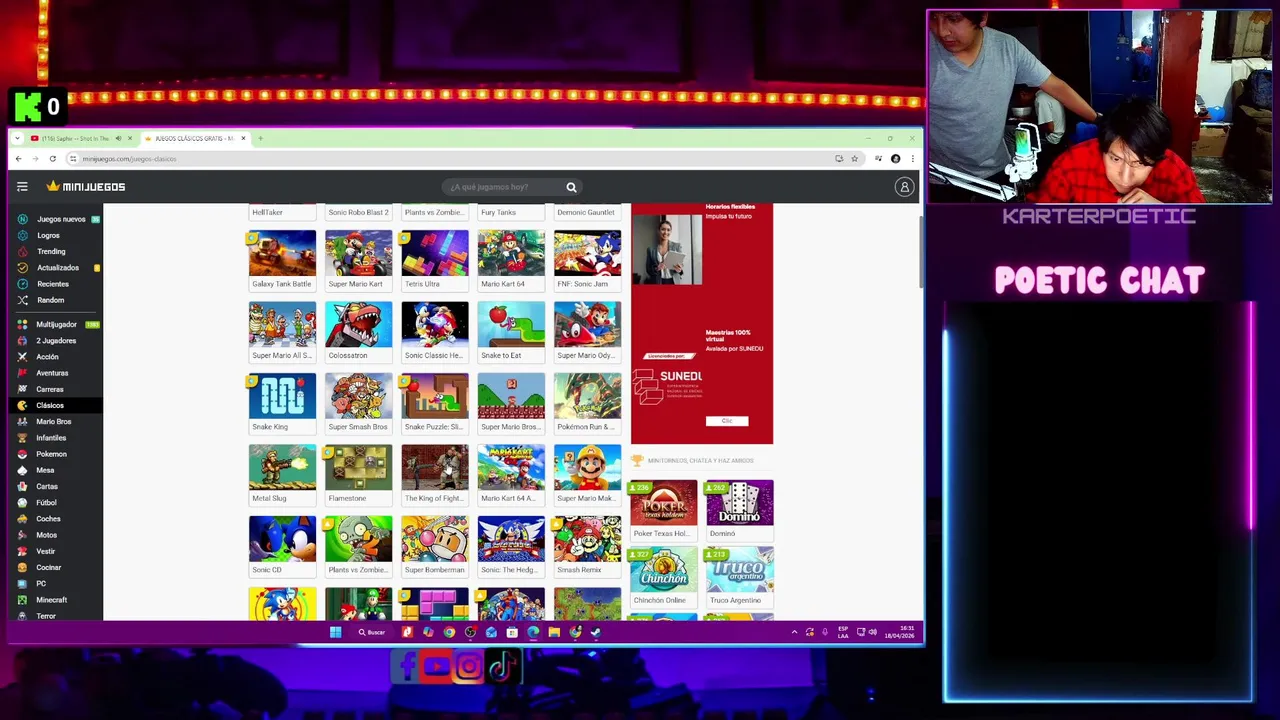Screen dimensions: 1280x720
Task: Open the user profile icon in header
Action: click(x=904, y=187)
